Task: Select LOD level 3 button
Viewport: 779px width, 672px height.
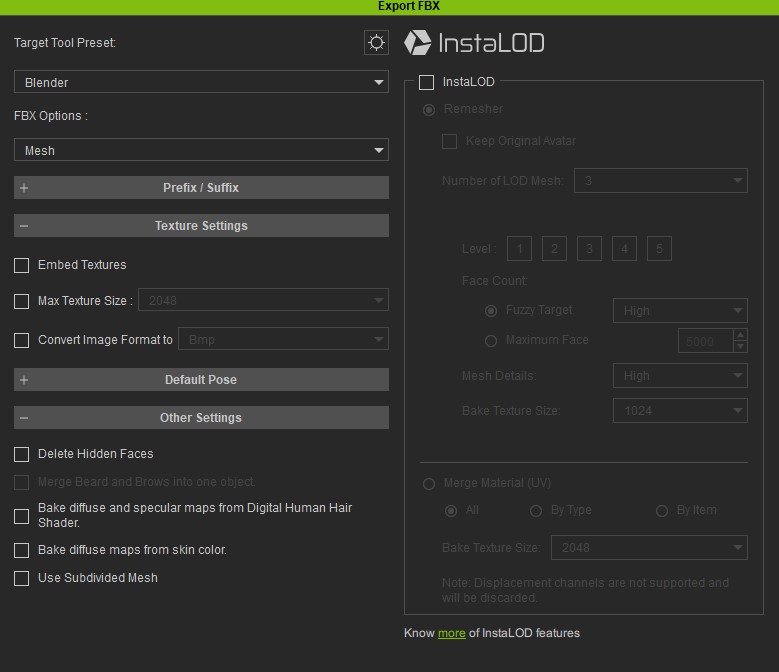Action: click(x=589, y=248)
